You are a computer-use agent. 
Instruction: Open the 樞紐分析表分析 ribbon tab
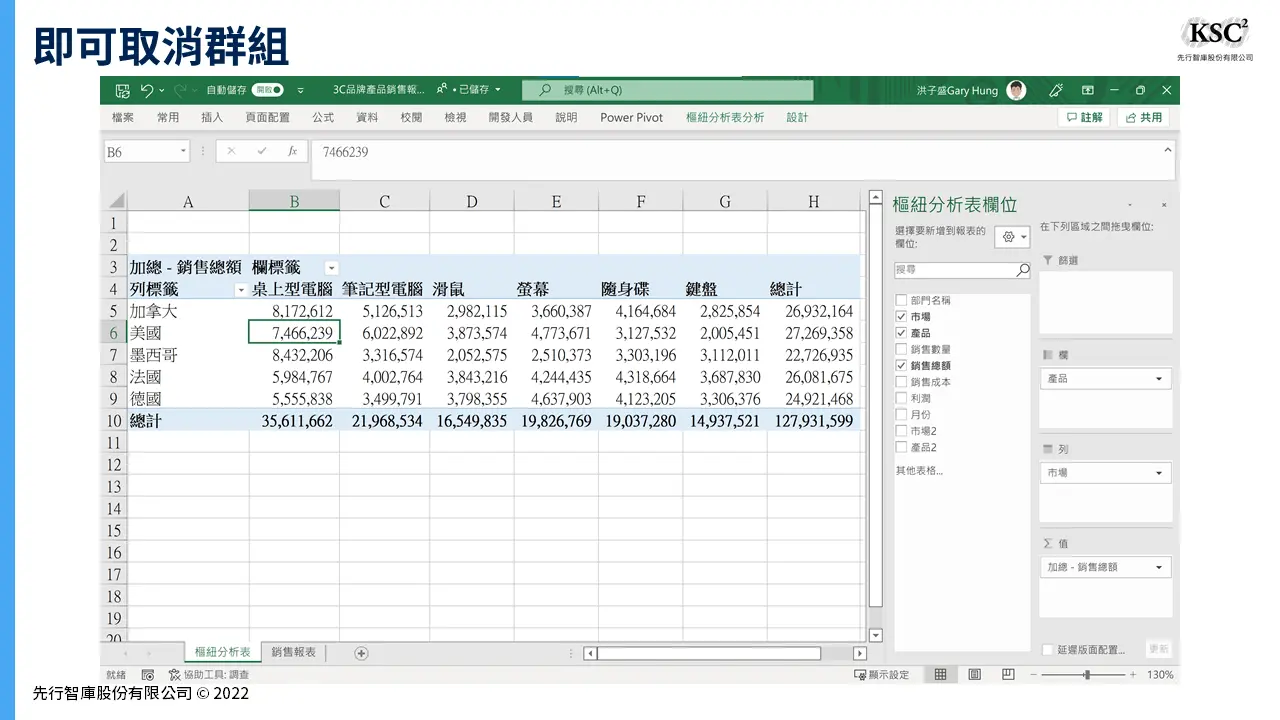tap(725, 117)
